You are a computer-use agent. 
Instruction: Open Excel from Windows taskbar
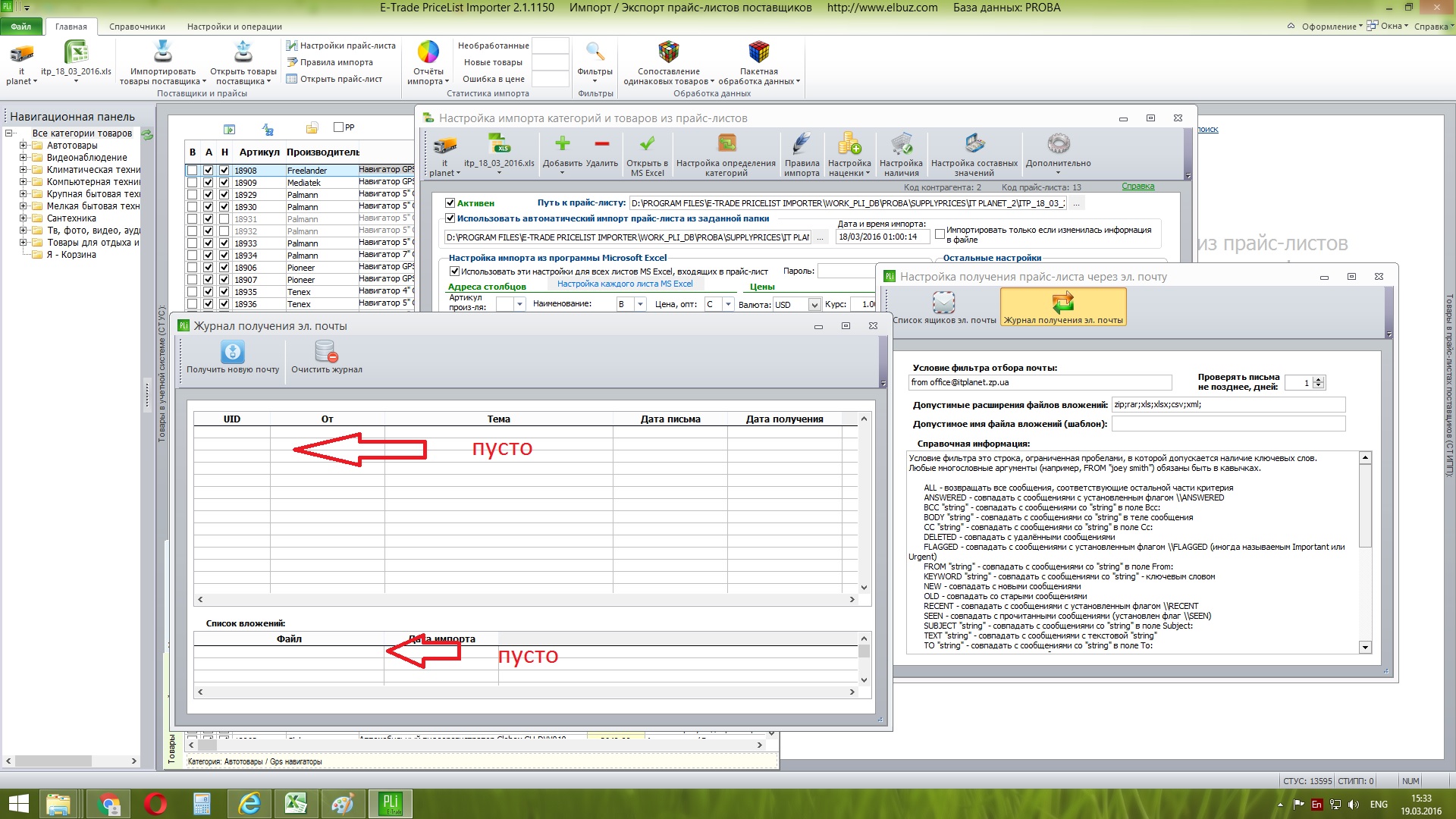pos(296,804)
